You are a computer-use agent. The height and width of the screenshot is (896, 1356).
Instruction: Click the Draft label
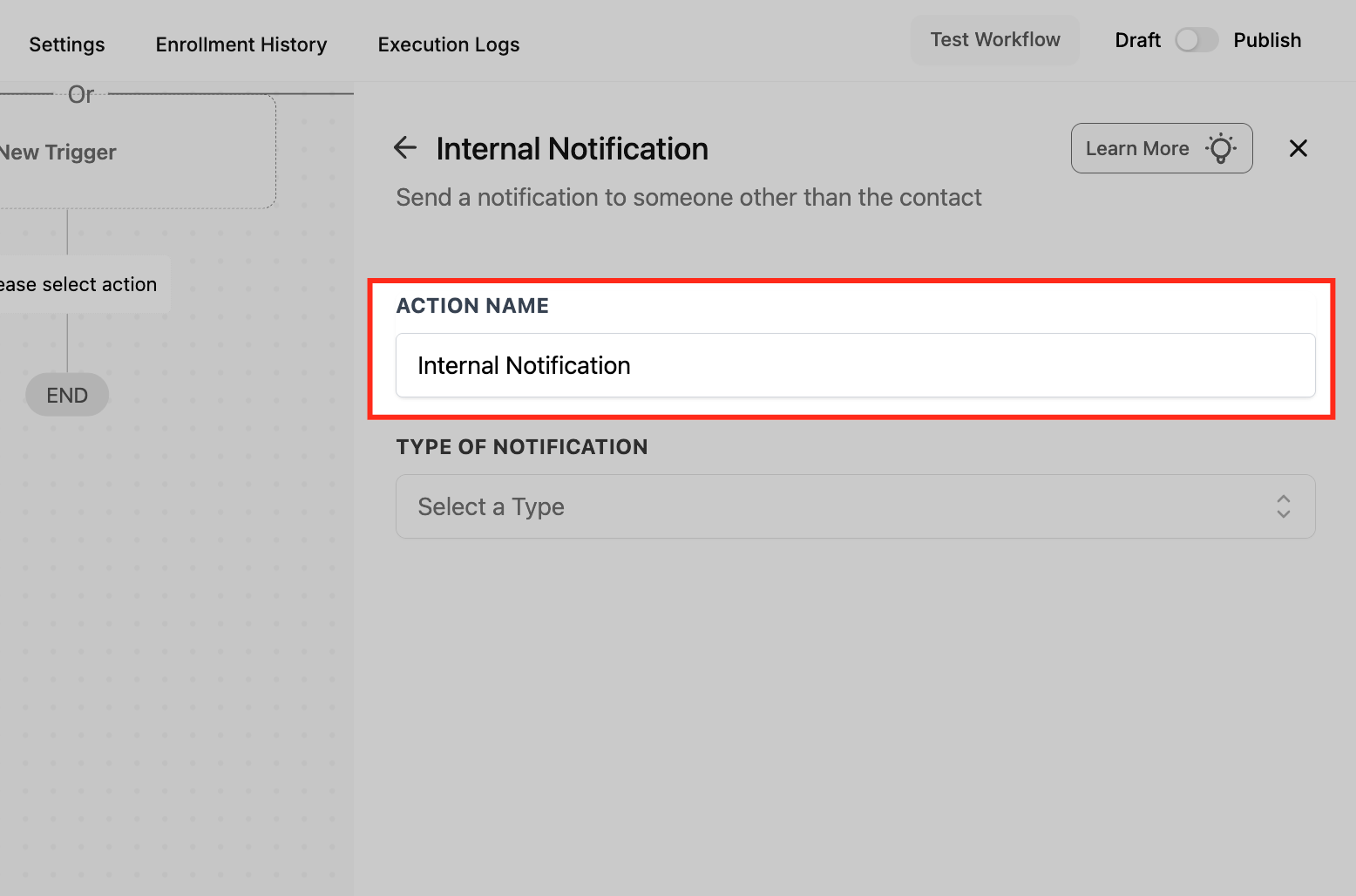1137,40
